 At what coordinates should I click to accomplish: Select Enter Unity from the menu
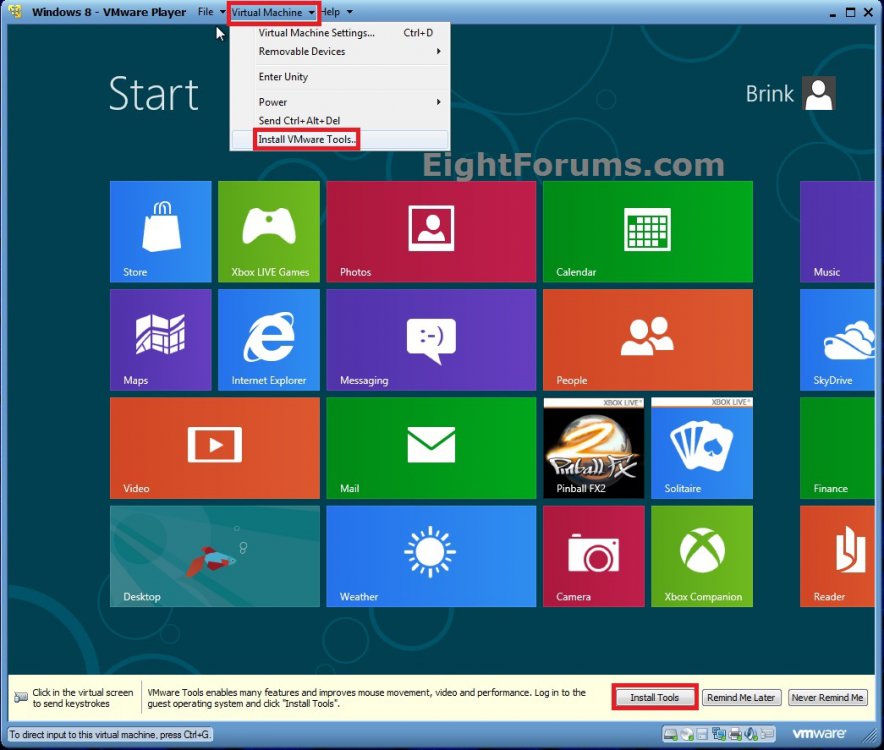(x=283, y=77)
